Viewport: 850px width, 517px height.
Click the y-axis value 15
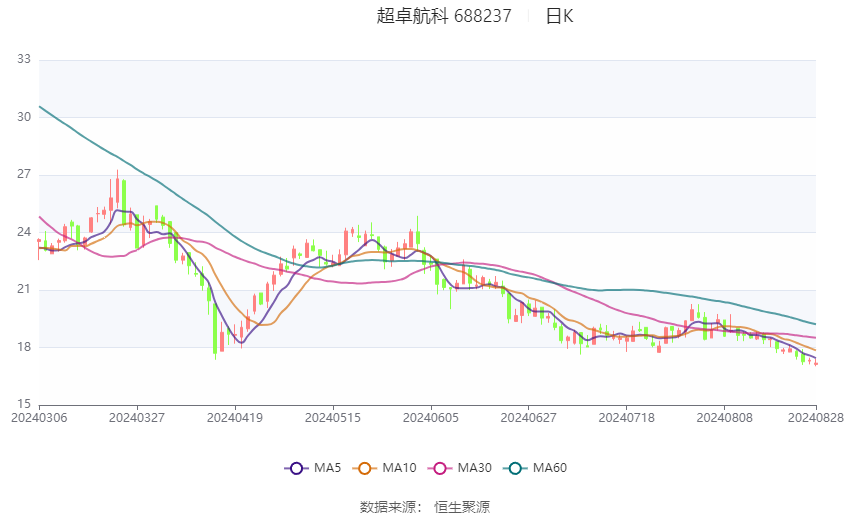tap(24, 404)
